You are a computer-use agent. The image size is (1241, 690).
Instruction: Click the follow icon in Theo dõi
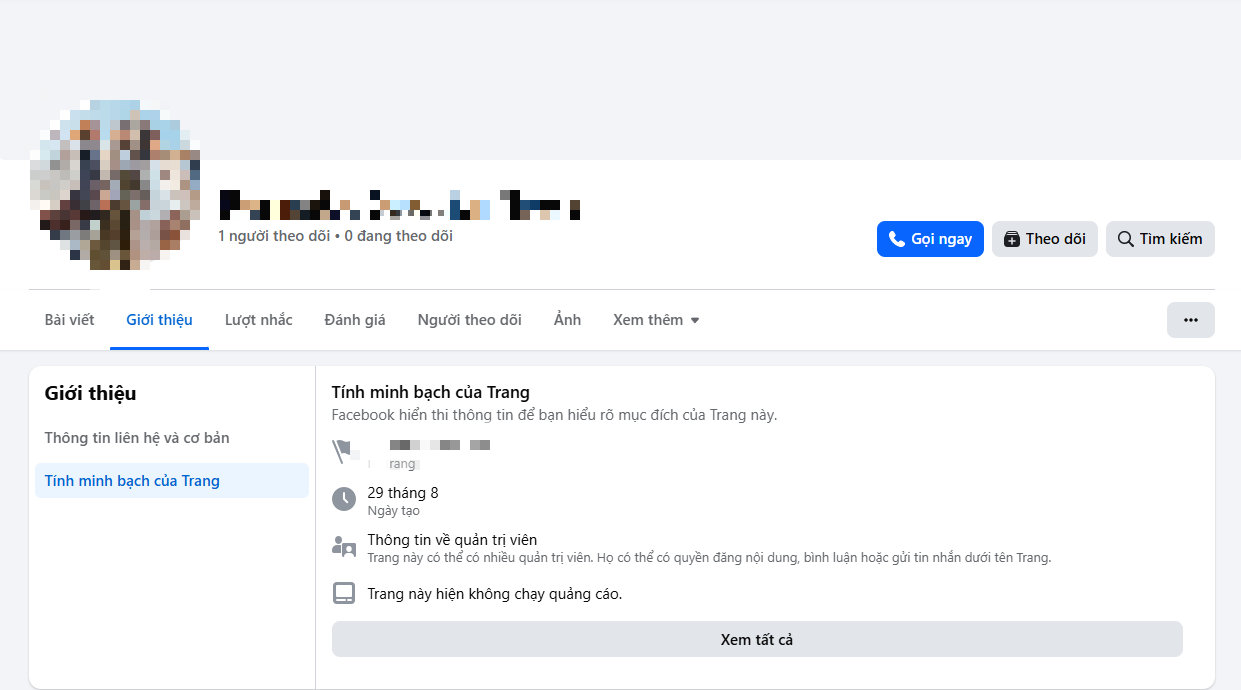[1012, 239]
